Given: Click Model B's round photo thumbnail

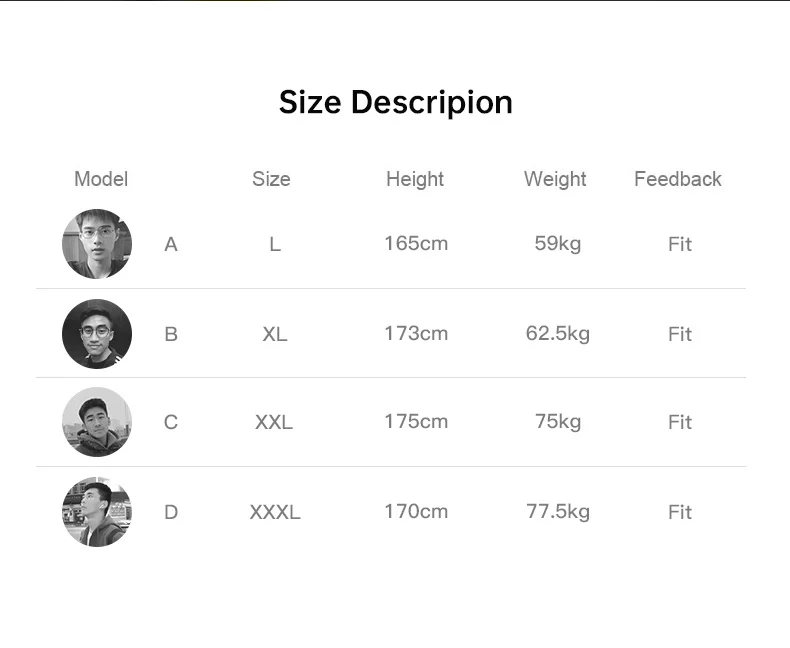Looking at the screenshot, I should coord(97,334).
